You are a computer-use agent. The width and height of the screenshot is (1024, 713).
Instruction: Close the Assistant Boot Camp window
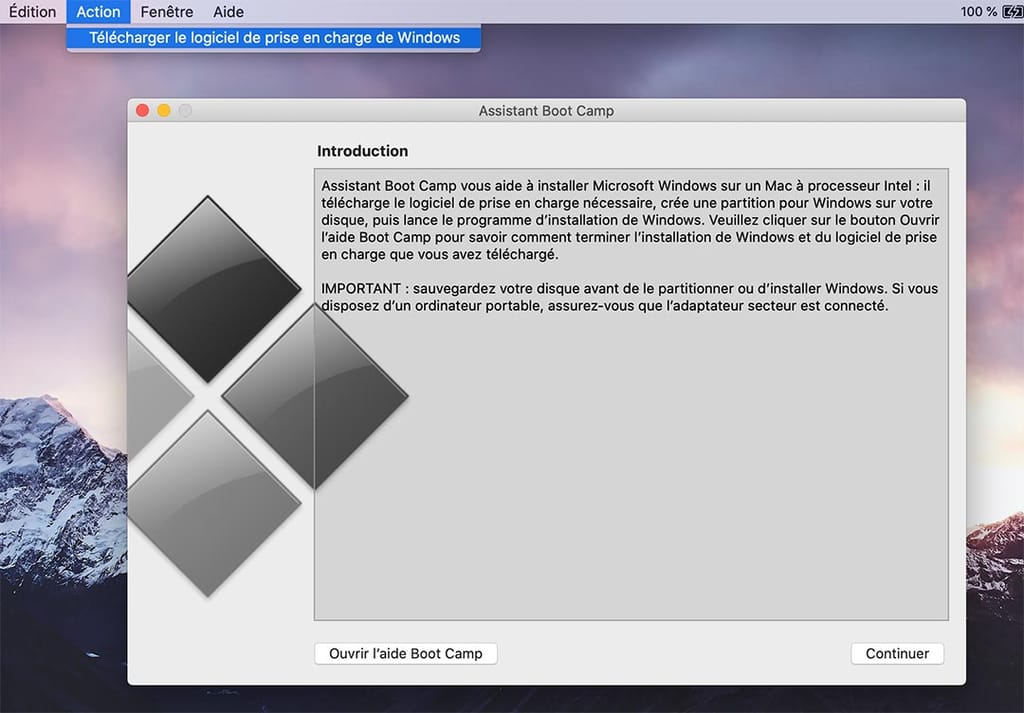(142, 110)
